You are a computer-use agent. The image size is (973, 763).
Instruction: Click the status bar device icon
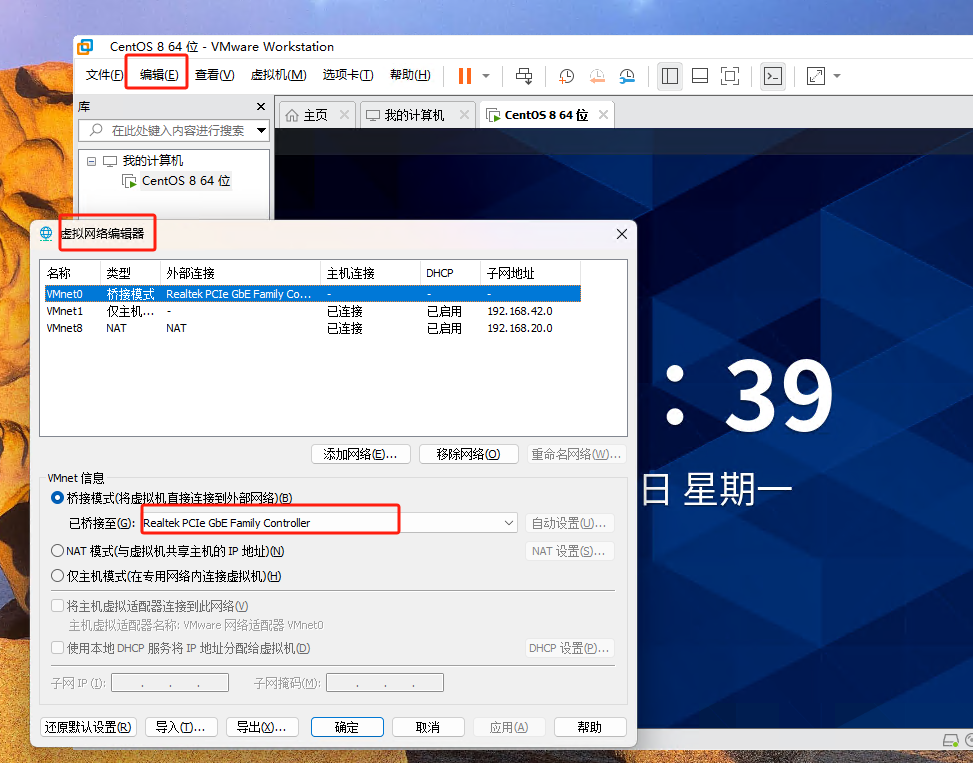coord(950,740)
